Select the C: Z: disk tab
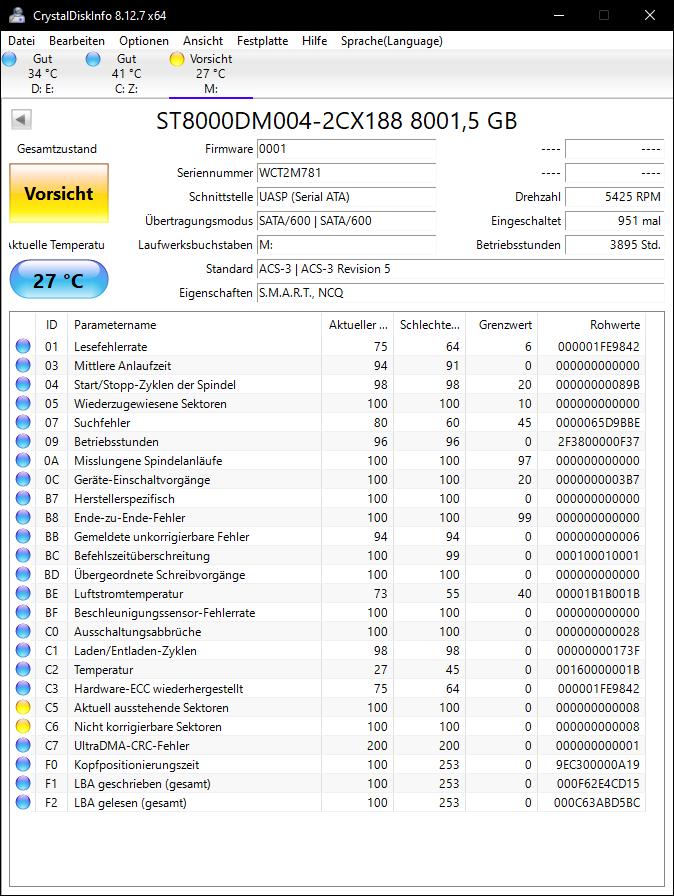Viewport: 674px width, 896px height. (126, 74)
